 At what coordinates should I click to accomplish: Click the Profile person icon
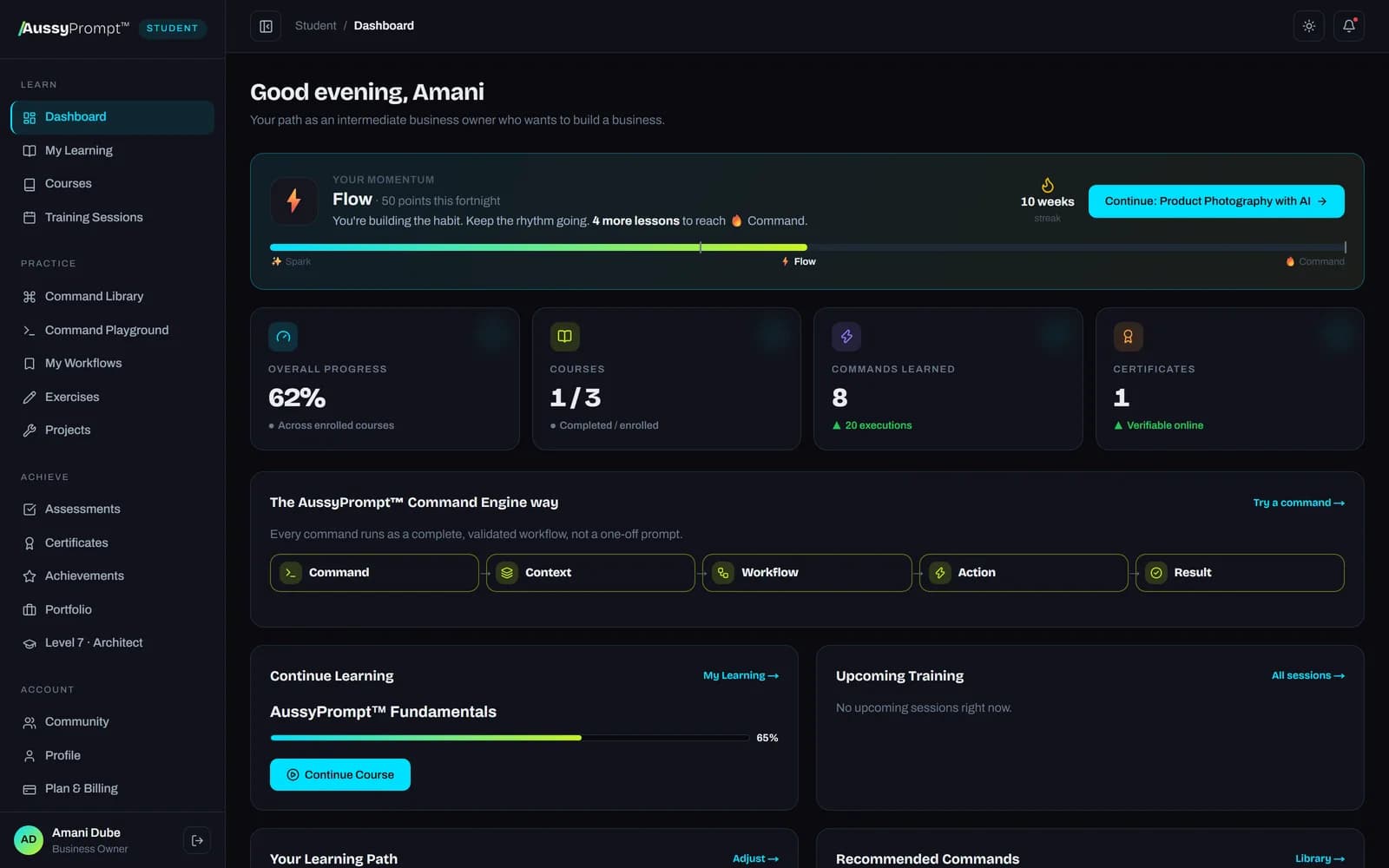[30, 756]
